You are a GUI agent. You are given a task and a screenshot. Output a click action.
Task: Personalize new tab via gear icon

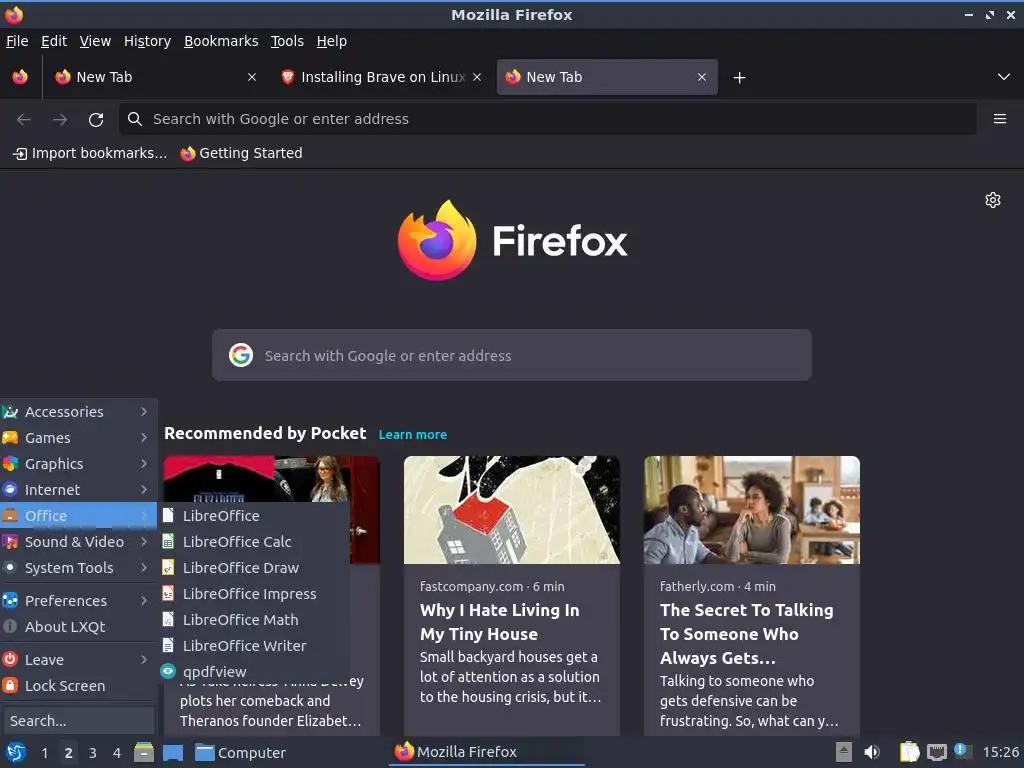point(993,200)
